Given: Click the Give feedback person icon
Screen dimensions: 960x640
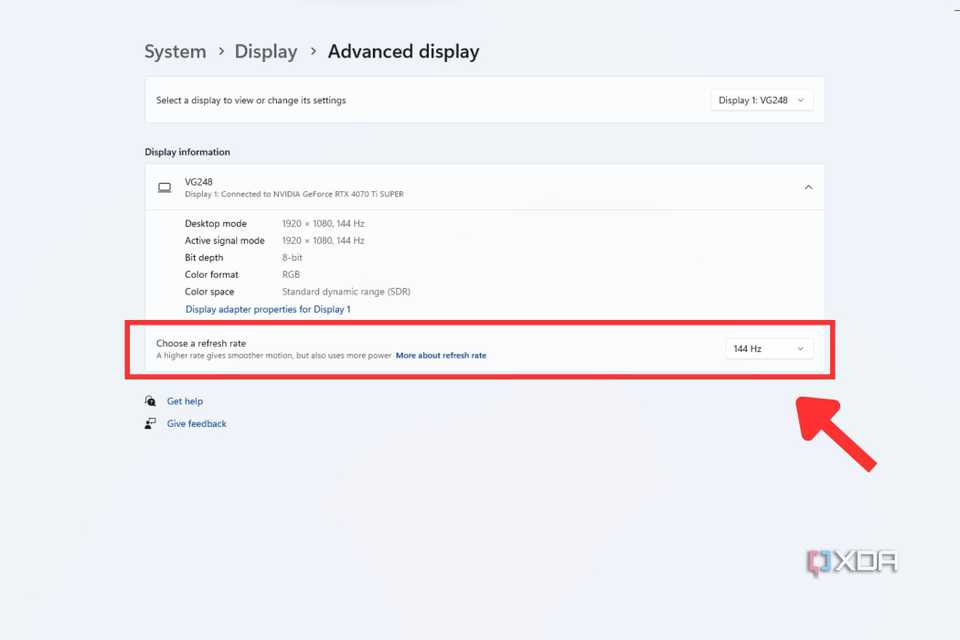Looking at the screenshot, I should [150, 424].
